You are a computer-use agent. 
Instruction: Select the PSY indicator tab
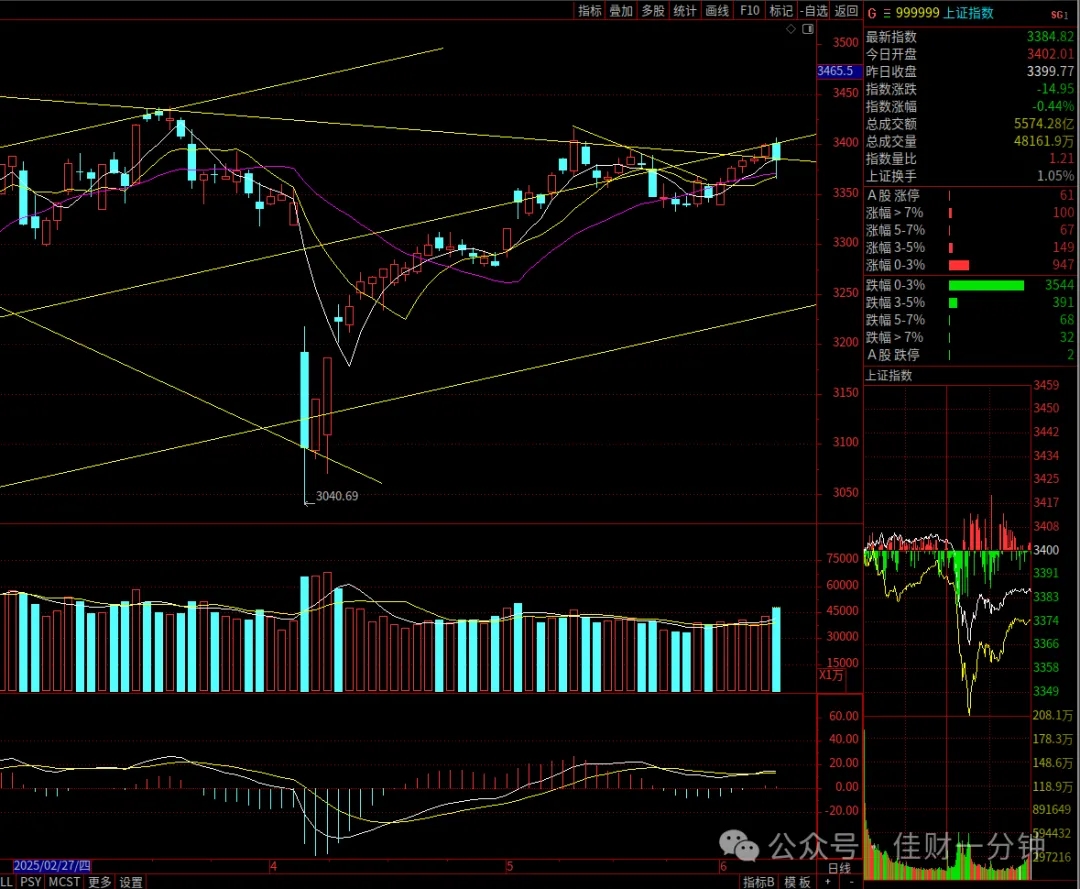[x=30, y=881]
